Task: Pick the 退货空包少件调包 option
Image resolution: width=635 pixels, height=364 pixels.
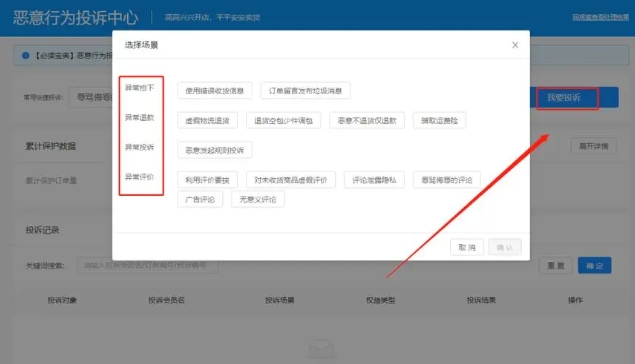Action: tap(283, 120)
